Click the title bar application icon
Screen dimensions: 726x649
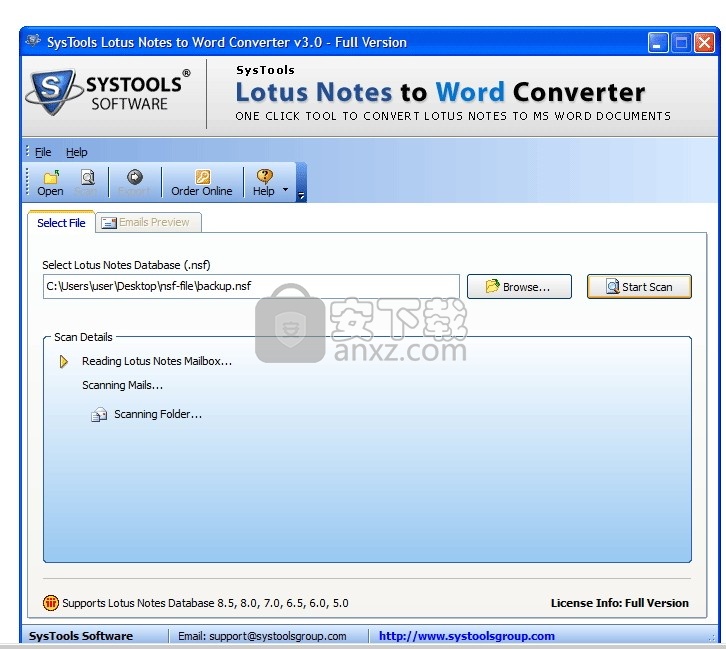pyautogui.click(x=33, y=42)
